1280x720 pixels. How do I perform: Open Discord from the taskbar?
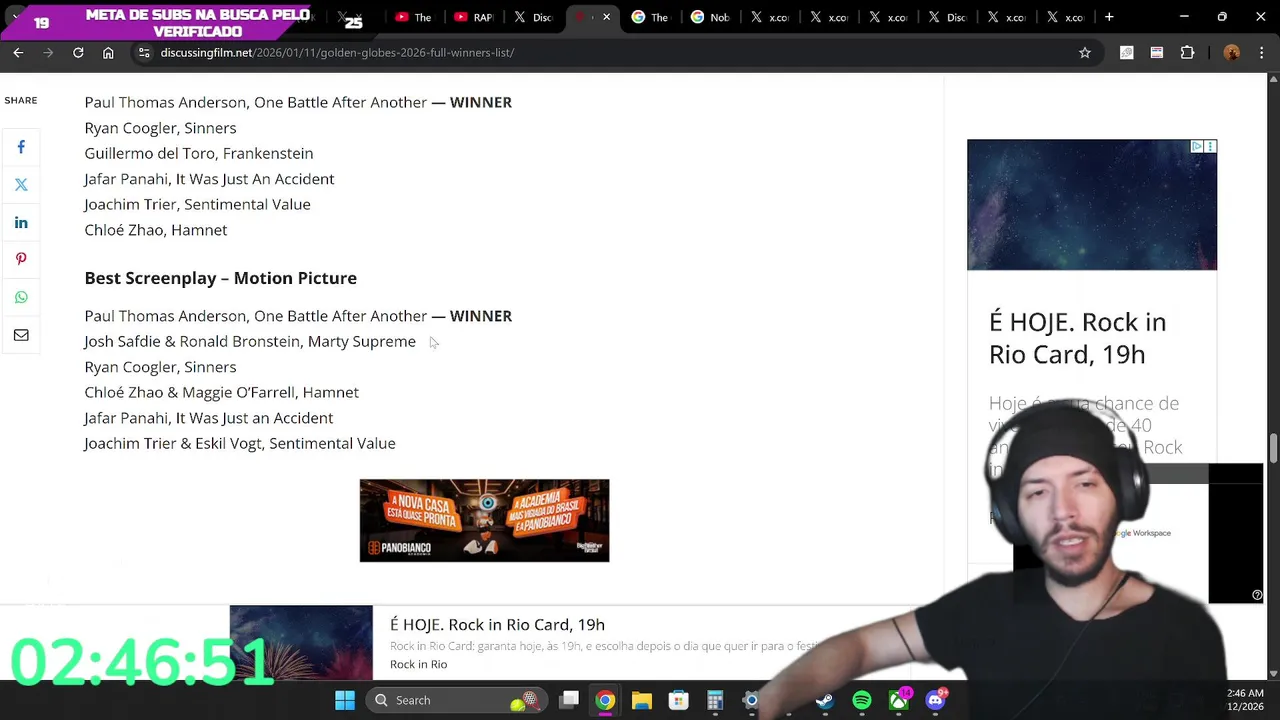(936, 700)
